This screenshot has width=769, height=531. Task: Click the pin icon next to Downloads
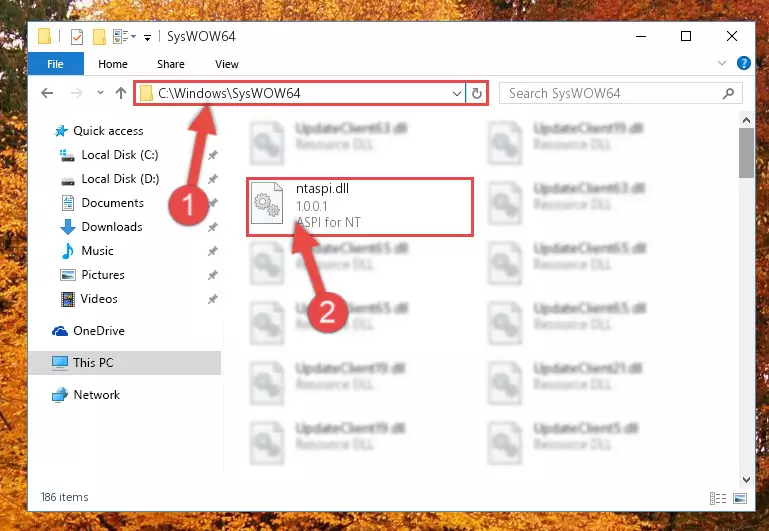[x=212, y=228]
